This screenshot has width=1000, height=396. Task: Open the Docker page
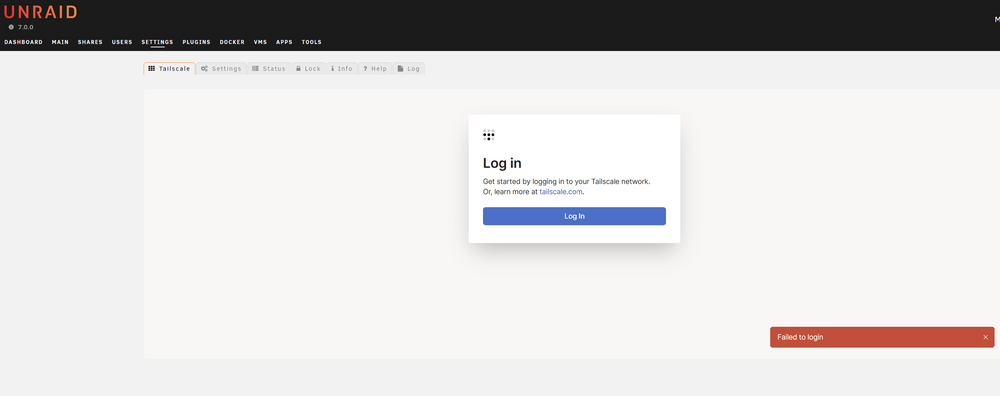232,42
